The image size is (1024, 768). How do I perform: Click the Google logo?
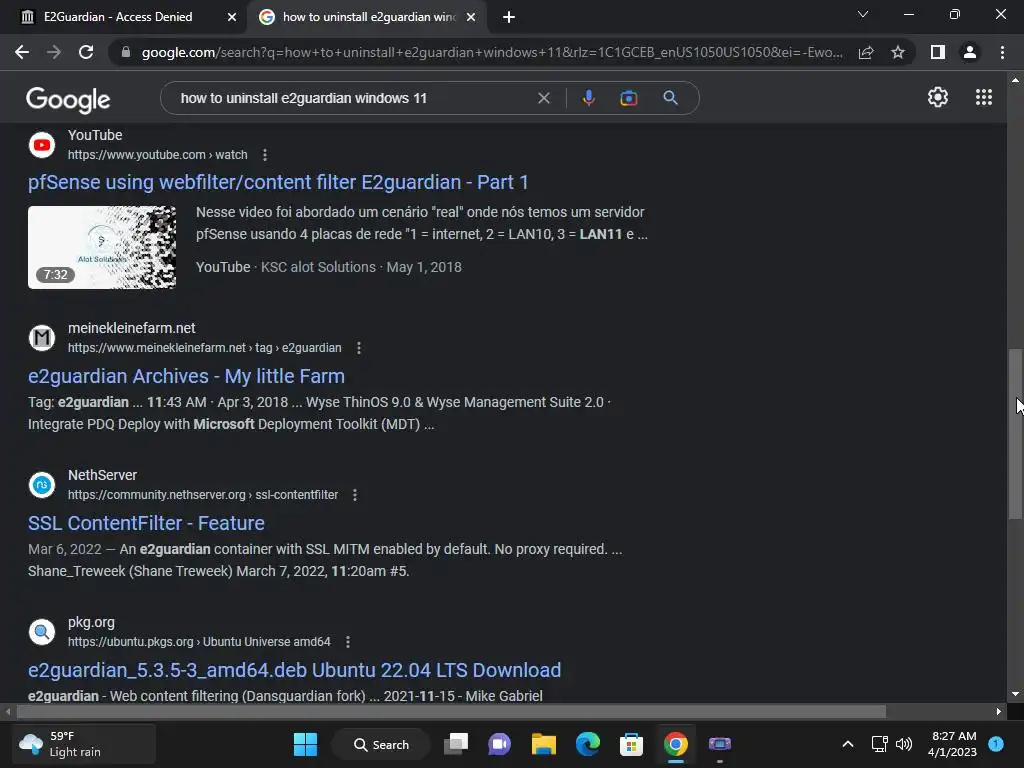[x=68, y=99]
